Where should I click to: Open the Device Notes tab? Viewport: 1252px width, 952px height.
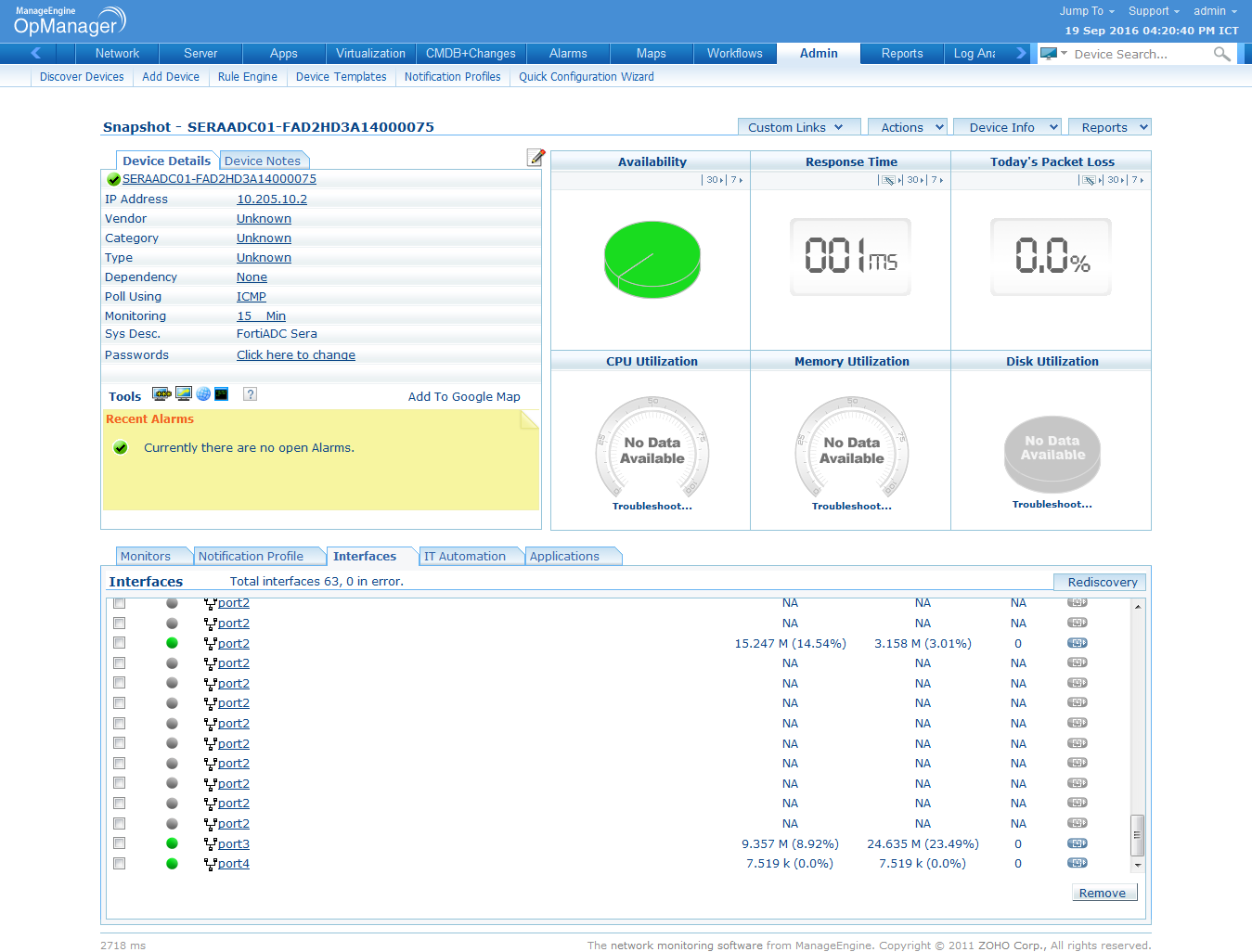(263, 161)
